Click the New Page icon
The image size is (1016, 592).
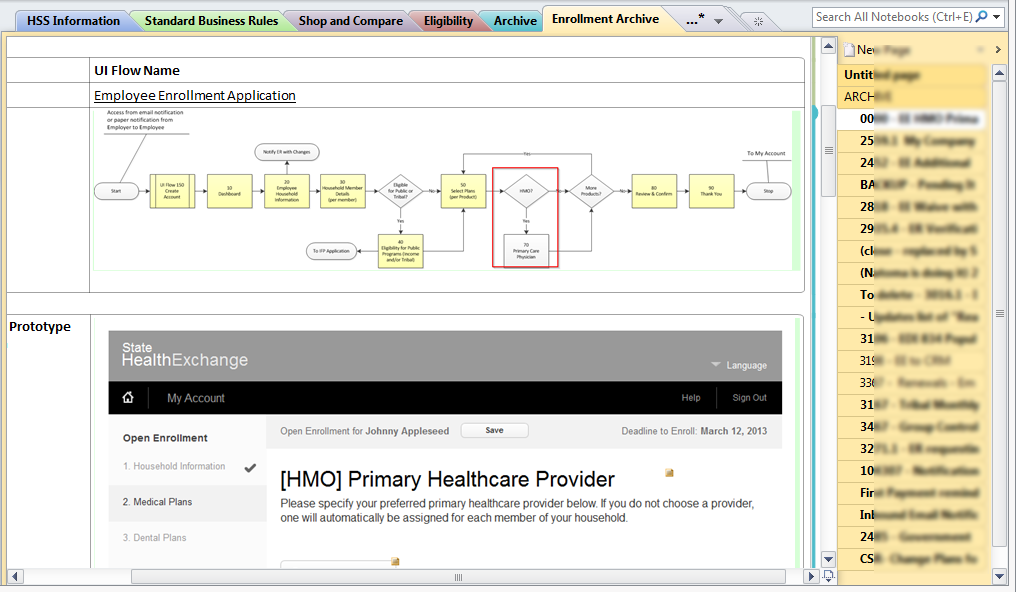click(x=849, y=50)
